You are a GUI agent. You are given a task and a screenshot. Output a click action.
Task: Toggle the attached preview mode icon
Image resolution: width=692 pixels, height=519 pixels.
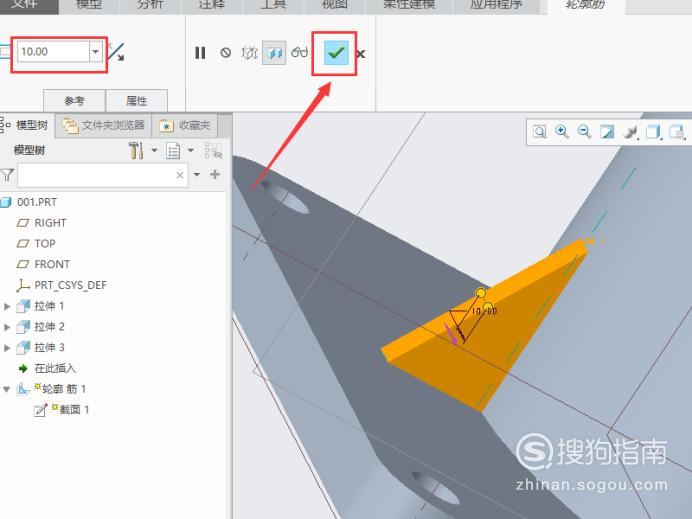coord(274,53)
